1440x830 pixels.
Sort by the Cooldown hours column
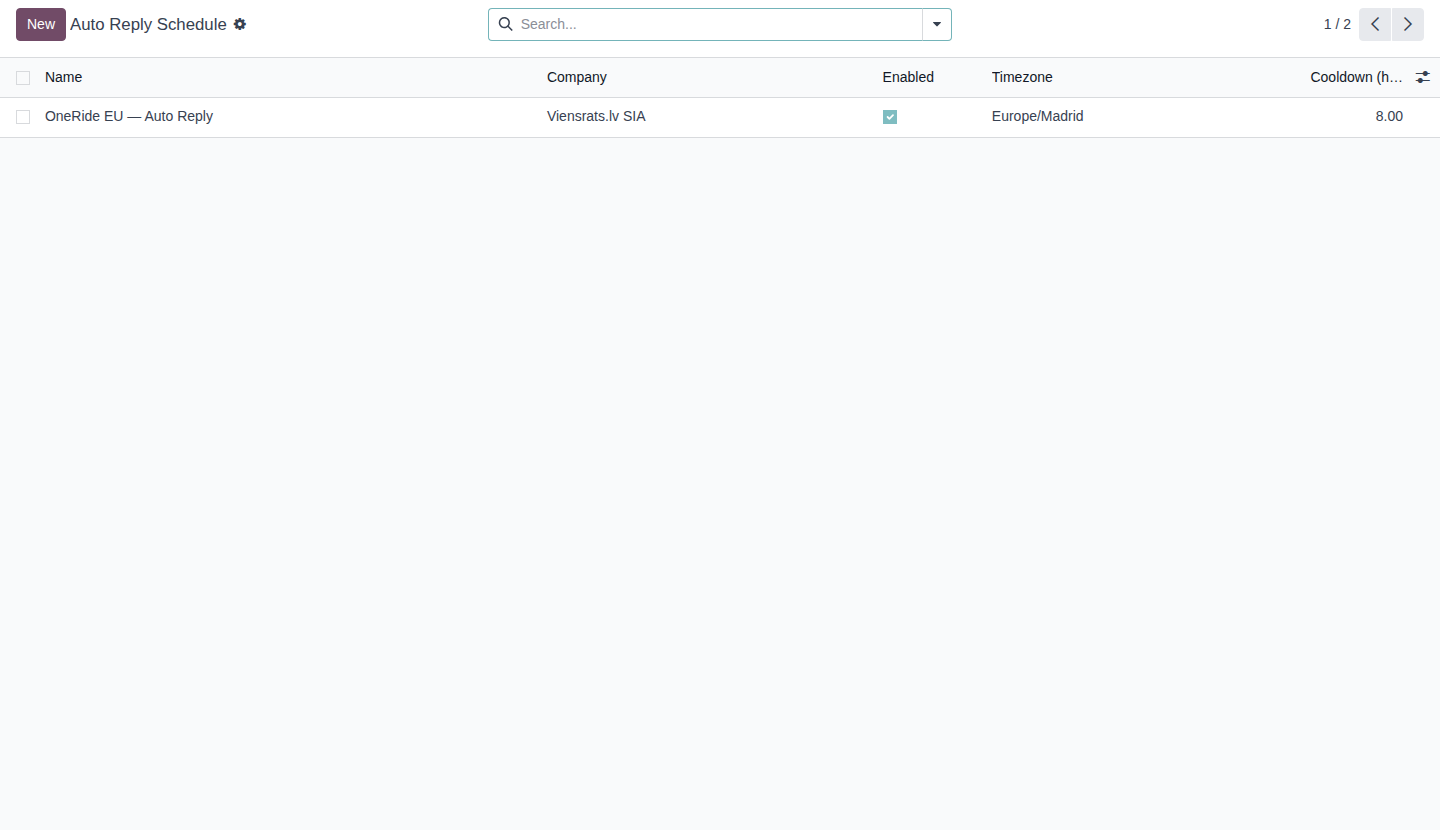pyautogui.click(x=1356, y=77)
